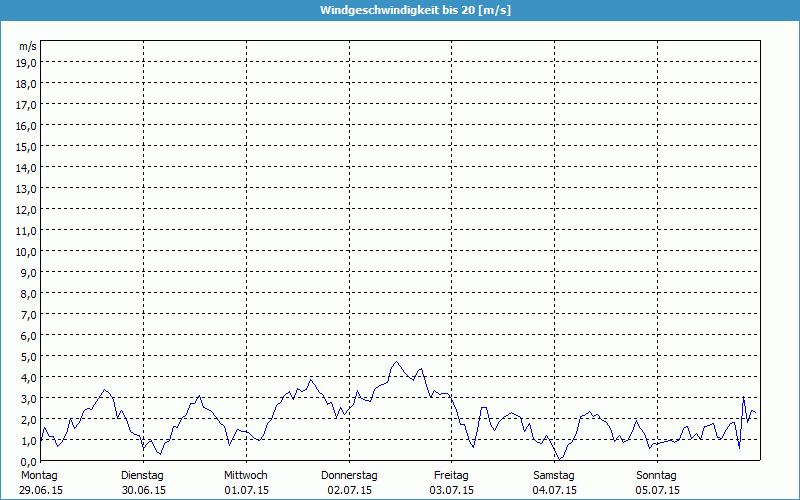
Task: Select the 0,0 tick label on y-axis
Action: pos(27,461)
